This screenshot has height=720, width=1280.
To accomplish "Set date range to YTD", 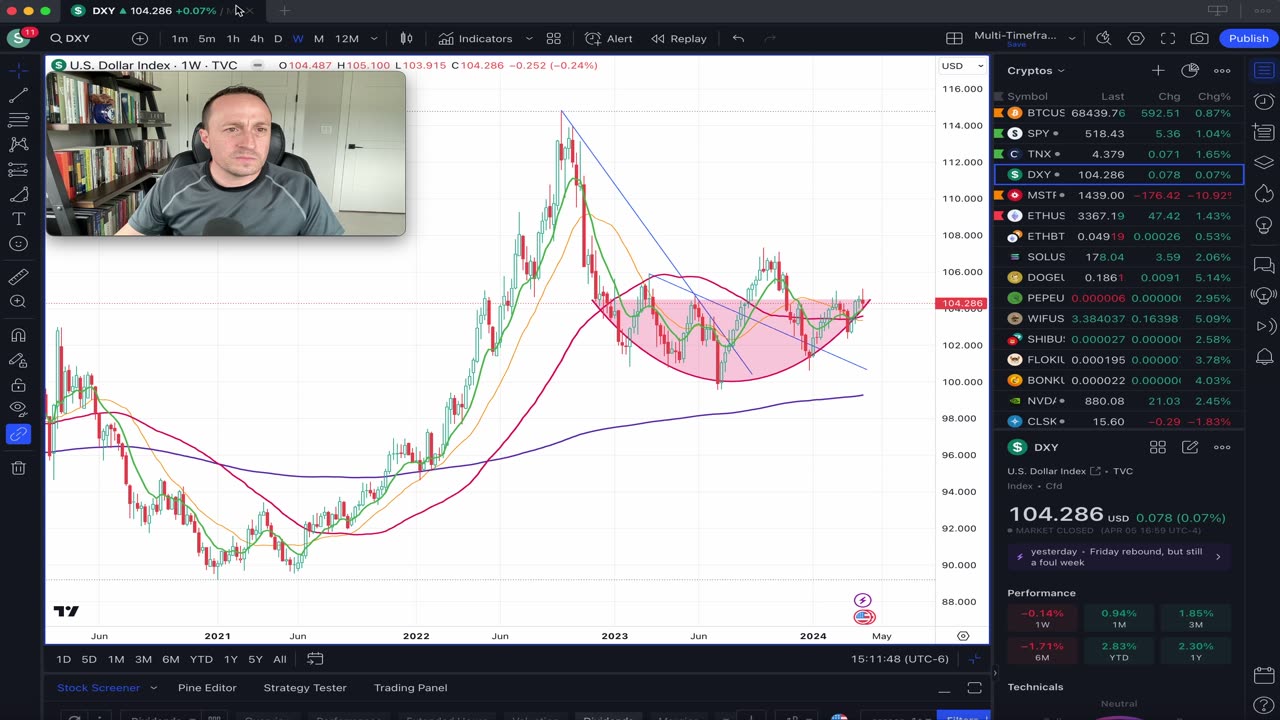I will click(x=201, y=659).
